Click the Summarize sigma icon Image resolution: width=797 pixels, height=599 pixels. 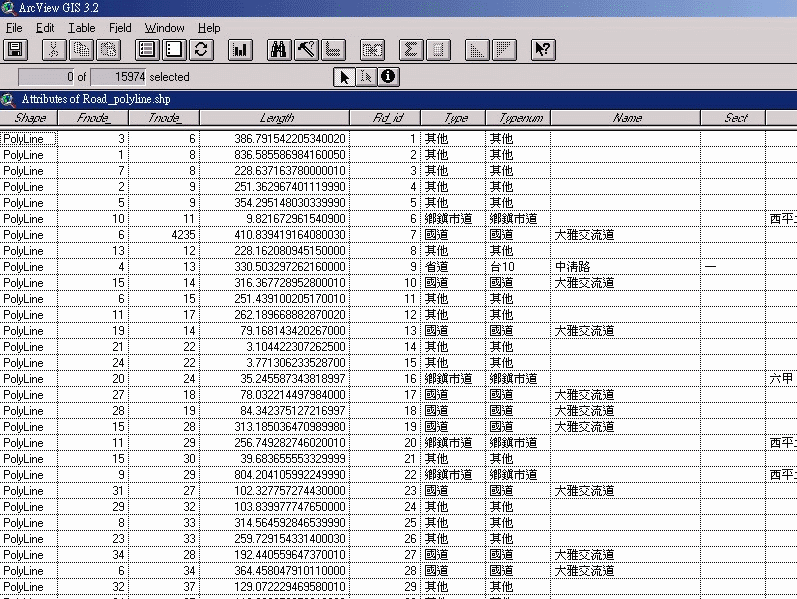click(410, 49)
